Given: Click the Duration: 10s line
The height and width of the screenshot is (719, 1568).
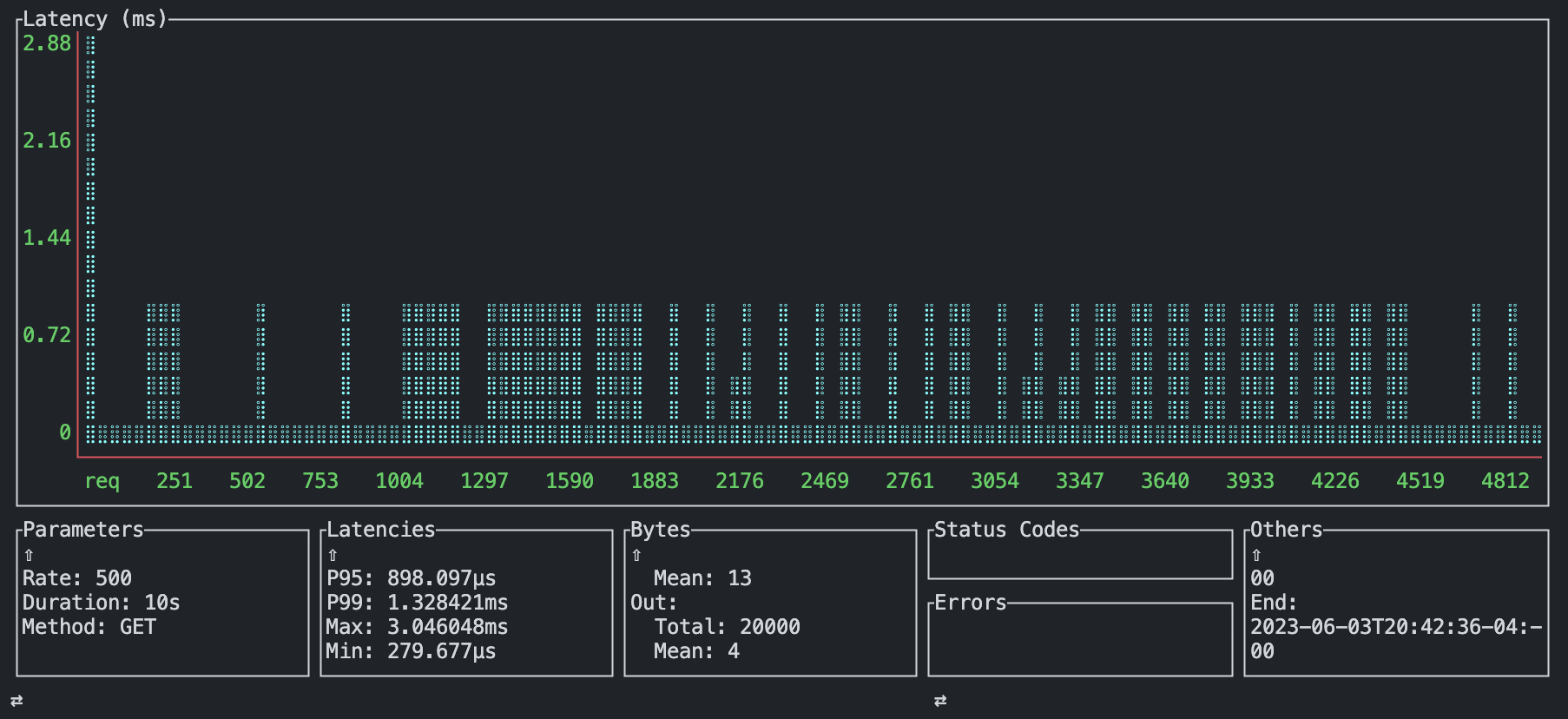Looking at the screenshot, I should click(102, 603).
